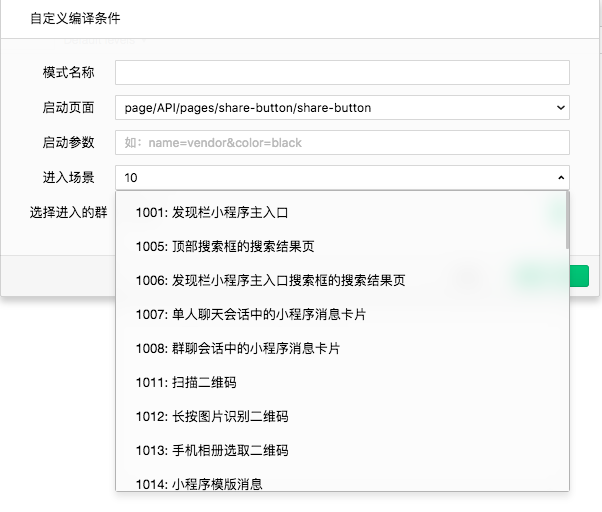The height and width of the screenshot is (512, 602).
Task: Click the 选择进入的群 label
Action: (68, 212)
